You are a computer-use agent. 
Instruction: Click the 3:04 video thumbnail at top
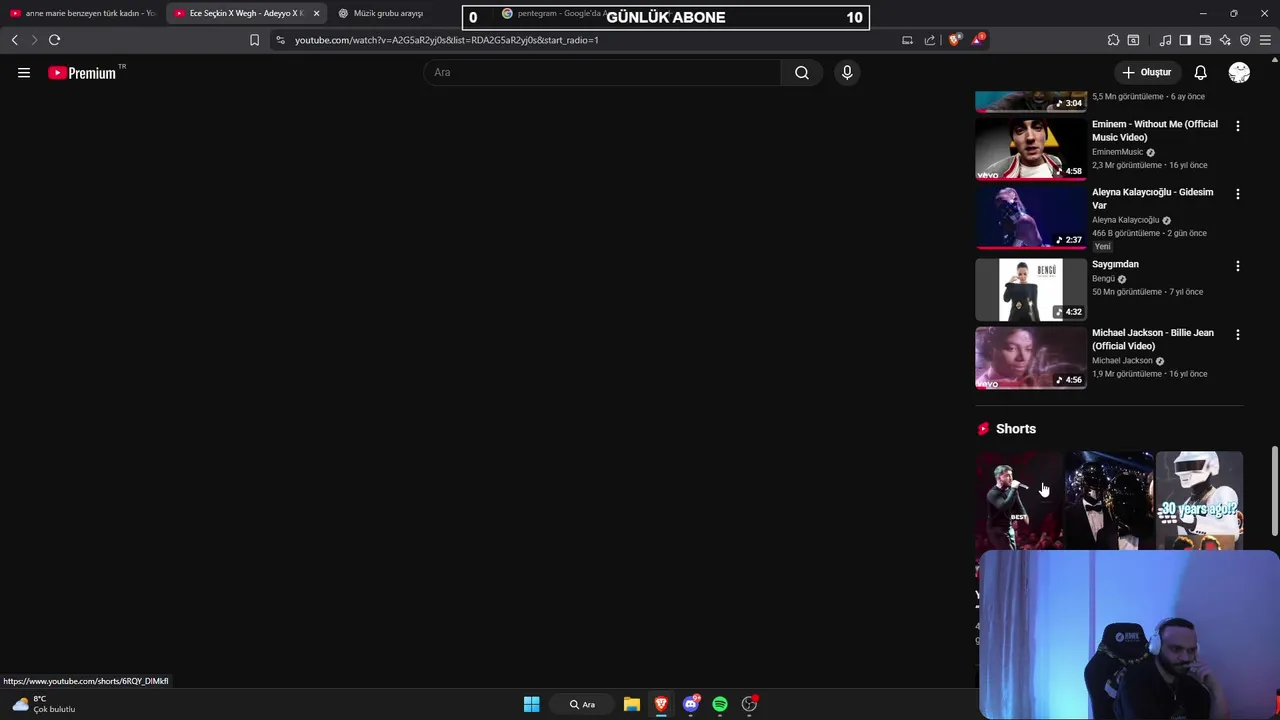[1031, 101]
